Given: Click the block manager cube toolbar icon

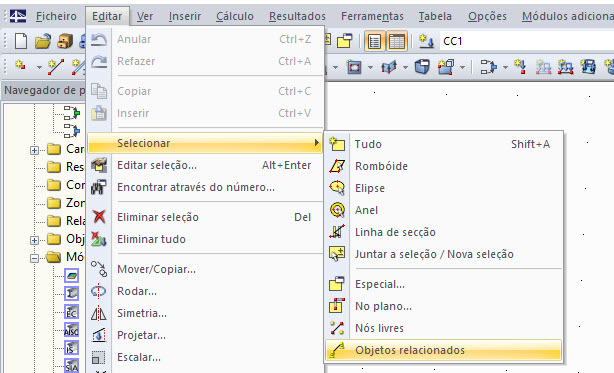Looking at the screenshot, I should point(65,41).
